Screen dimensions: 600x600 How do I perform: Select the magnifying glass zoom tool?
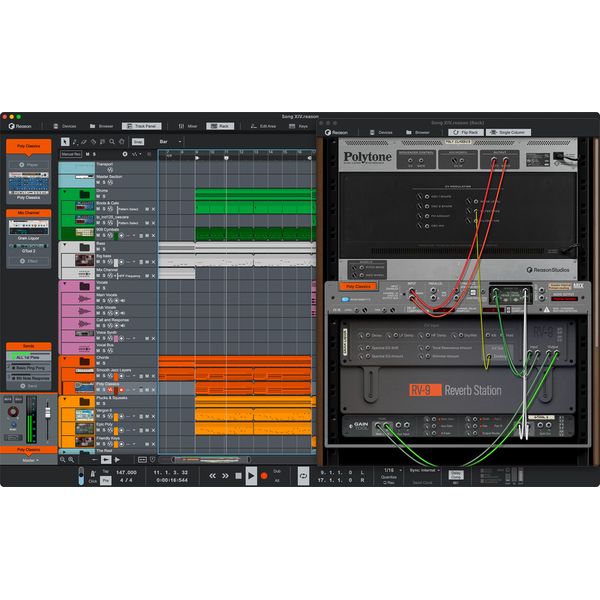pyautogui.click(x=112, y=142)
